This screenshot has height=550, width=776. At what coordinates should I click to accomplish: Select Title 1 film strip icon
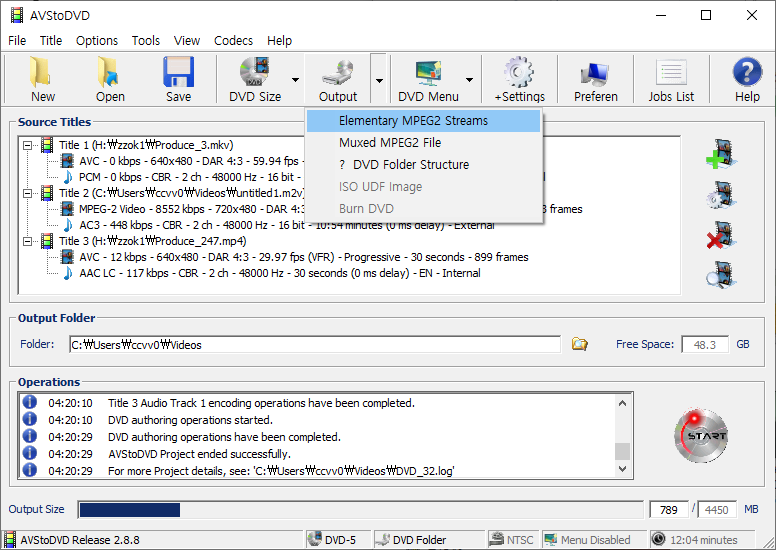tap(47, 145)
